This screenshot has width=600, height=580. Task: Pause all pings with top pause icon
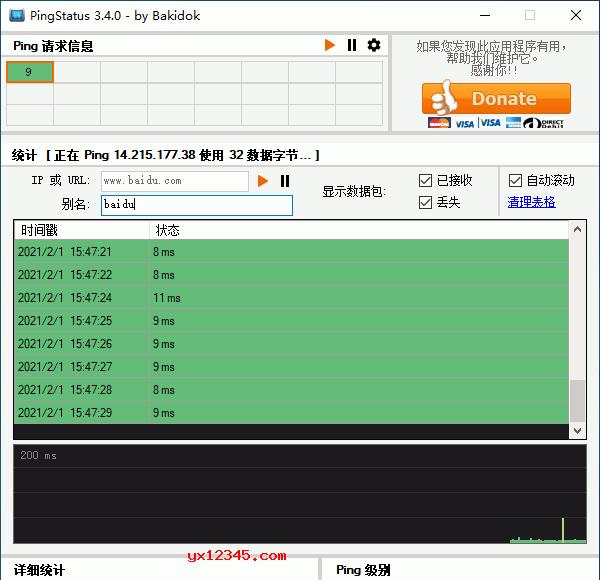pos(352,45)
